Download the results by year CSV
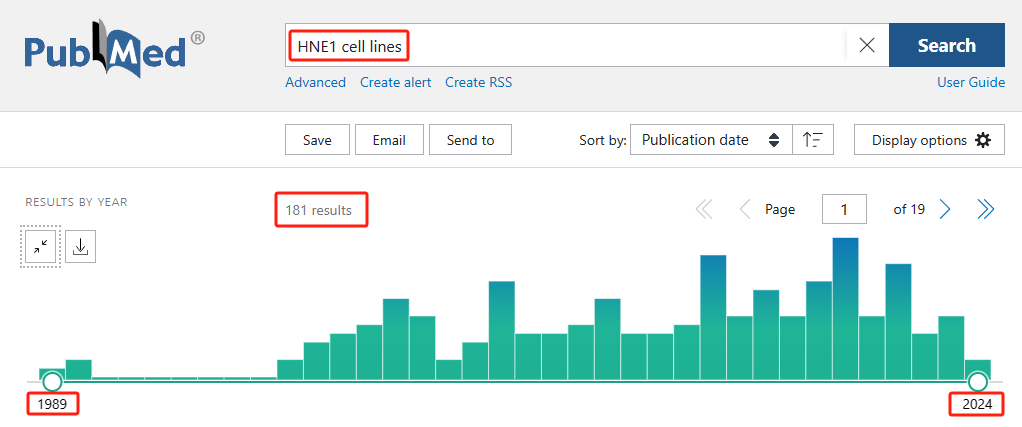Viewport: 1022px width, 427px height. (80, 246)
